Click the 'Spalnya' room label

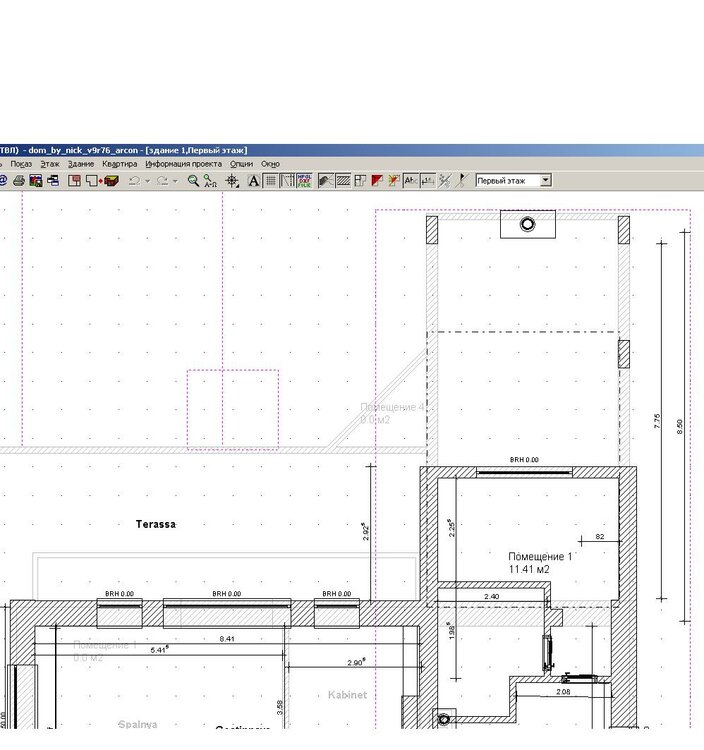point(138,725)
